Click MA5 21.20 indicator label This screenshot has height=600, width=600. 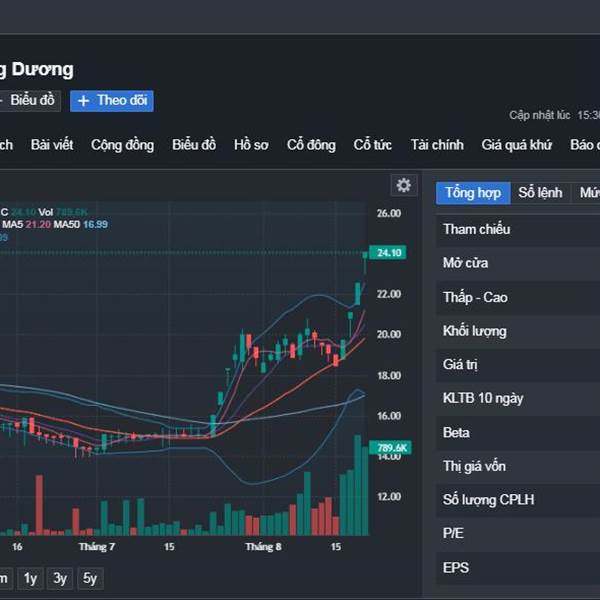coord(26,224)
